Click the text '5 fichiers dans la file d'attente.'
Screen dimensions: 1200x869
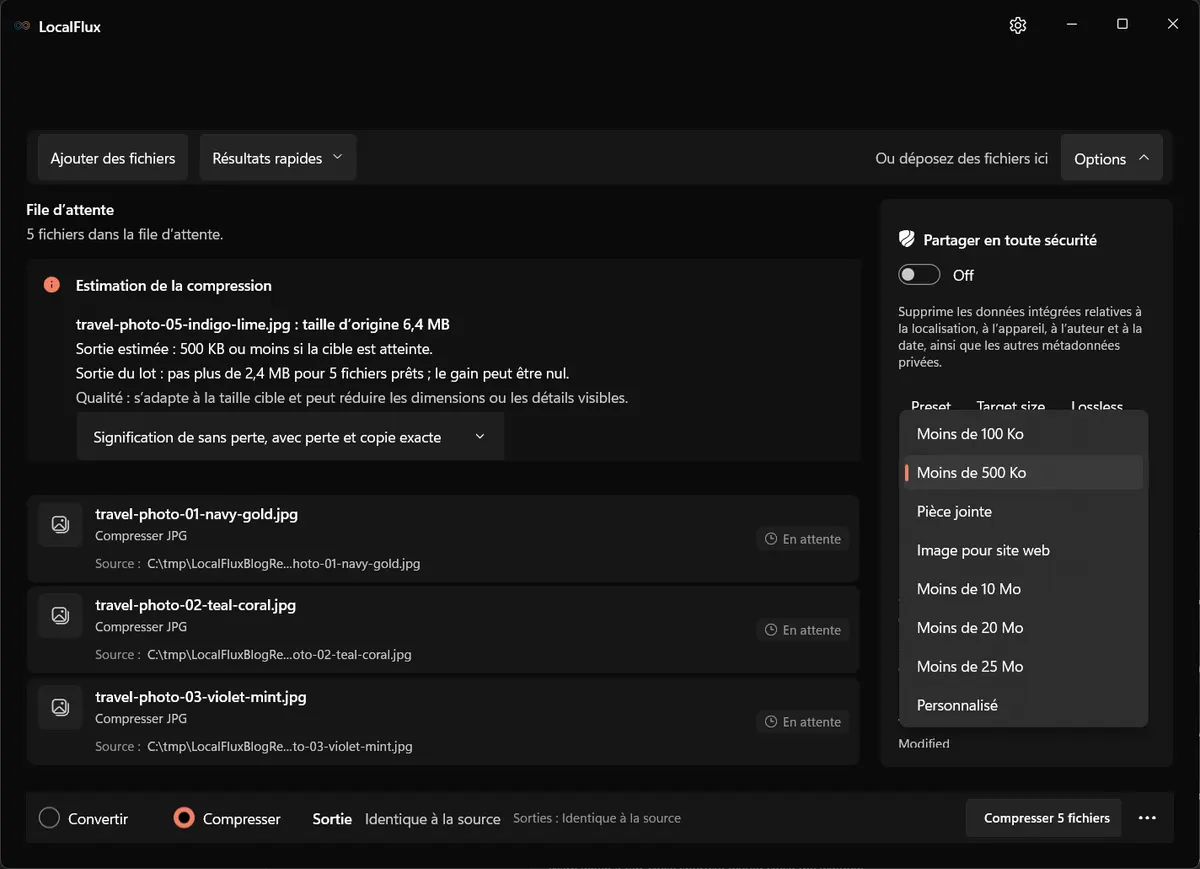(124, 235)
